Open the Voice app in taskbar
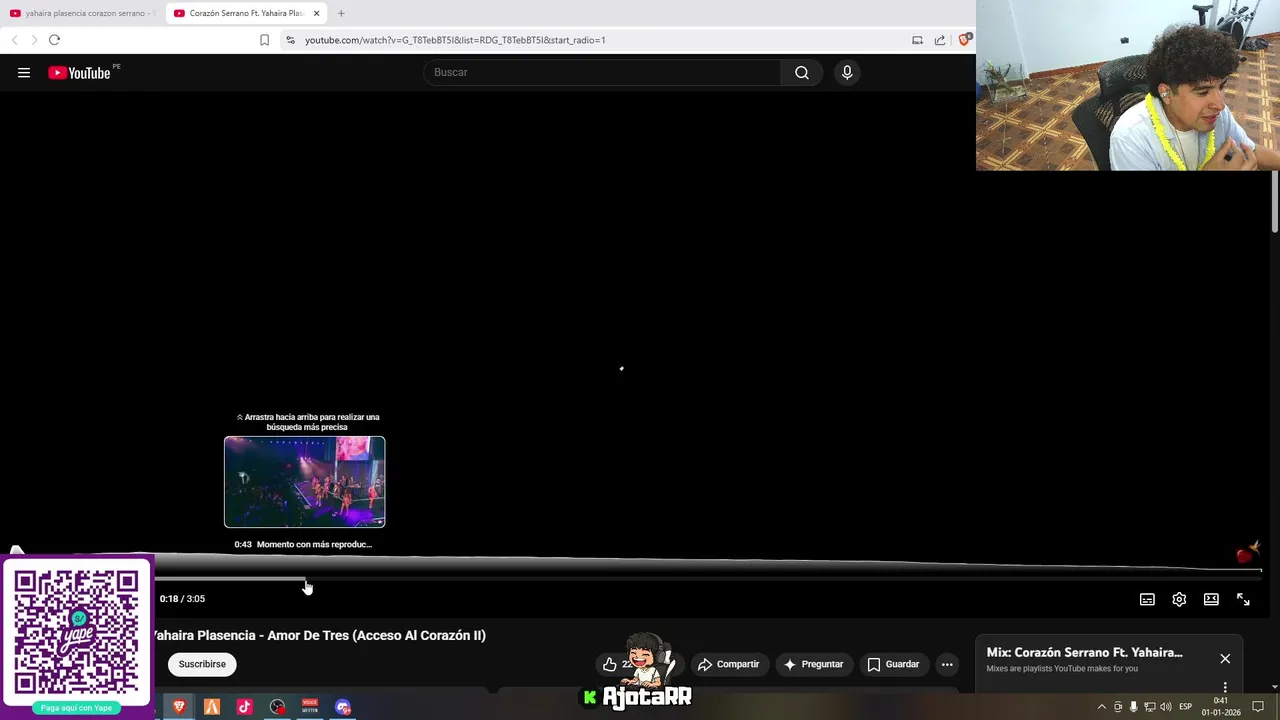This screenshot has height=720, width=1280. 310,707
